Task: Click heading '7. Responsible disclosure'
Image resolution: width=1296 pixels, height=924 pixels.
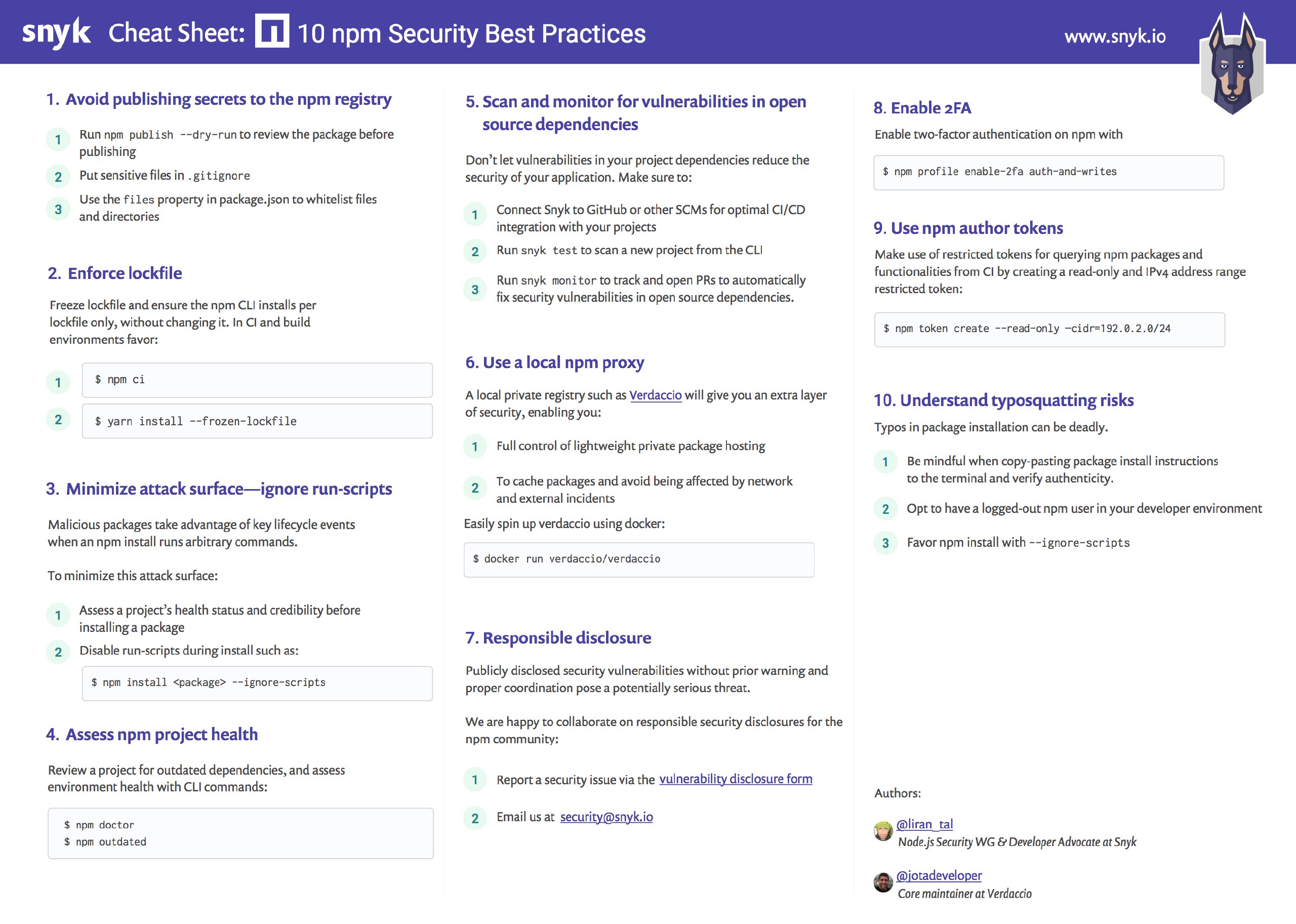Action: pyautogui.click(x=558, y=638)
